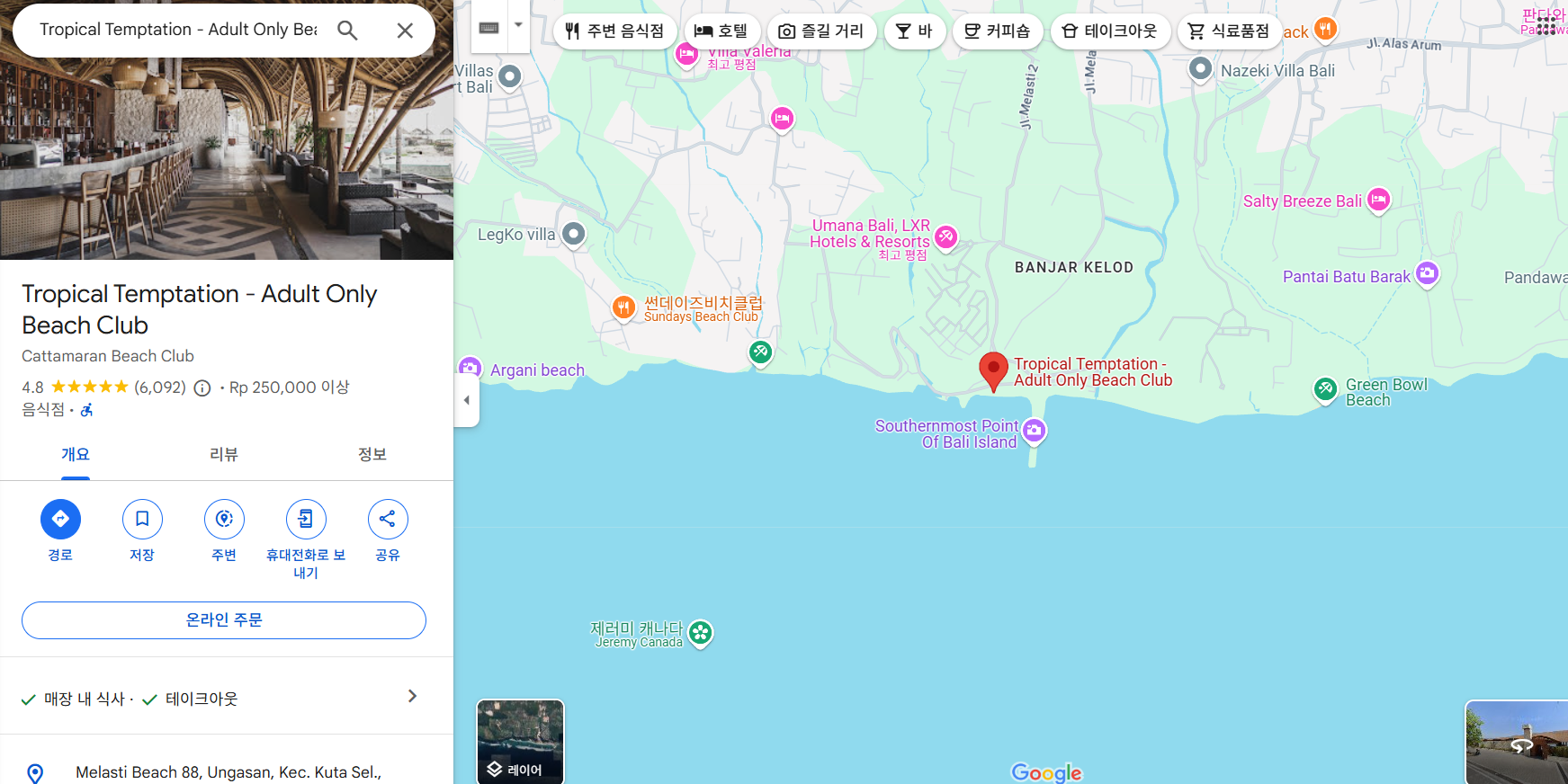Collapse the side panel arrow
Image resolution: width=1568 pixels, height=784 pixels.
[x=466, y=400]
